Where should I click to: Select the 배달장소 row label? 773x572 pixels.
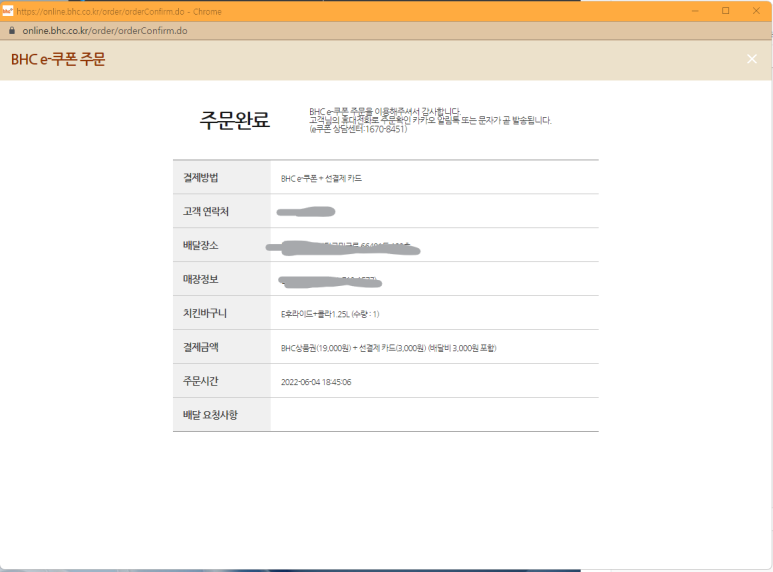pyautogui.click(x=201, y=246)
